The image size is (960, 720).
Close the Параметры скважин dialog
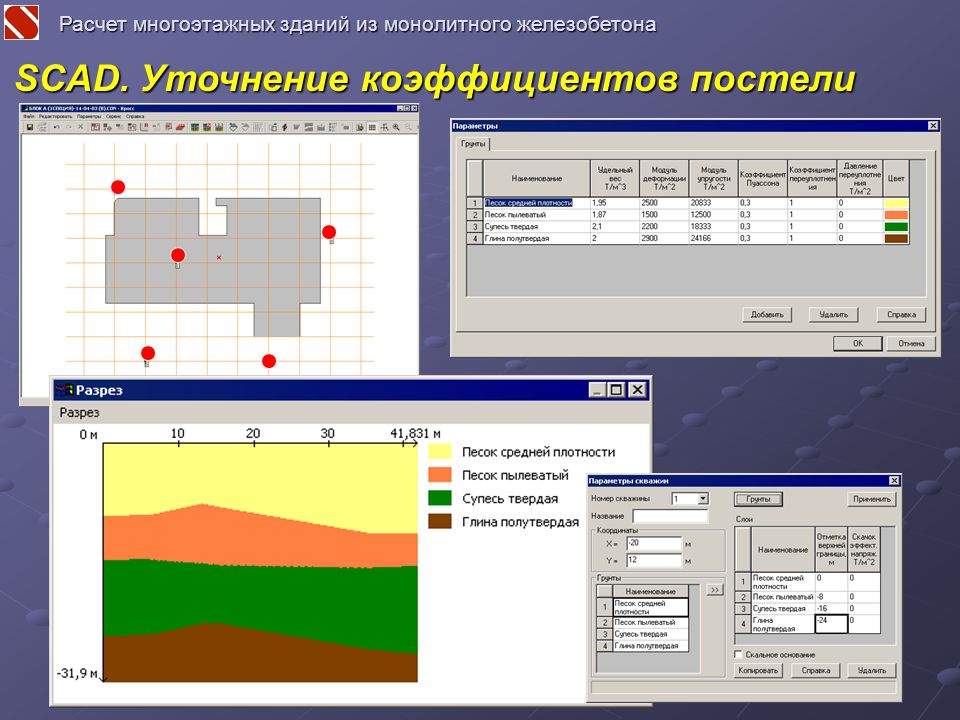click(x=894, y=481)
